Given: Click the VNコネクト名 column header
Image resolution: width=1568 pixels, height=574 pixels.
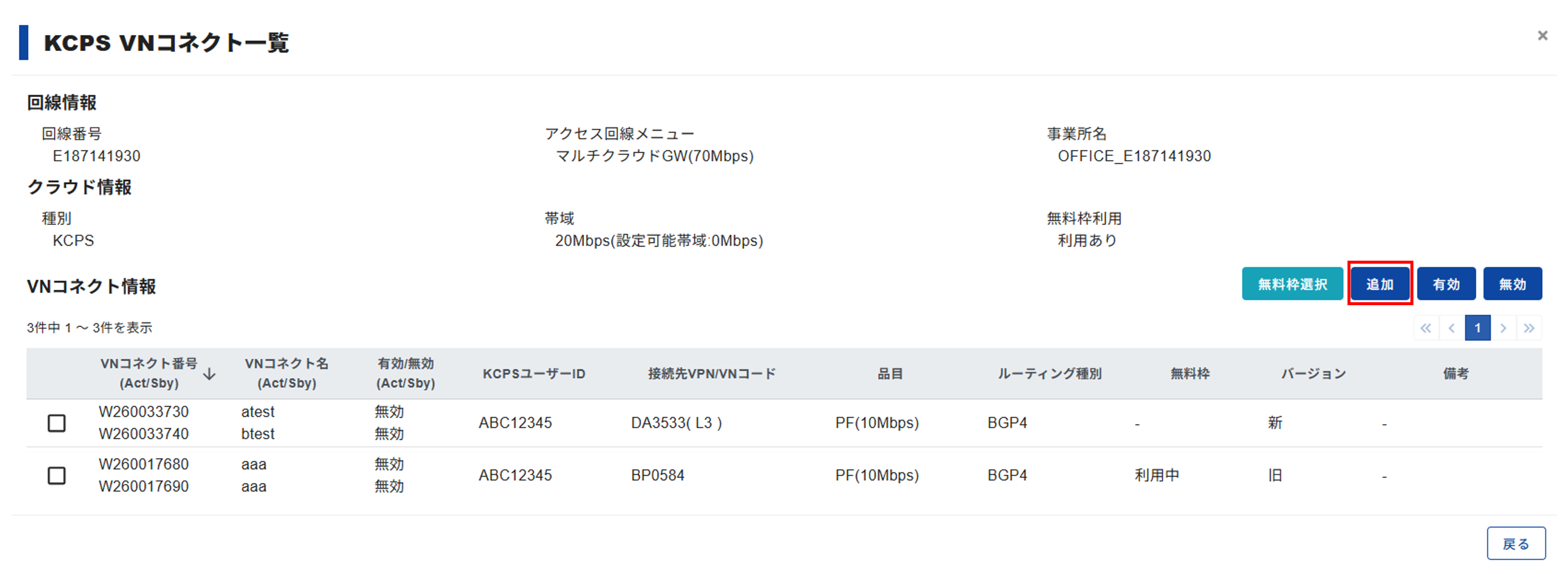Looking at the screenshot, I should 287,373.
